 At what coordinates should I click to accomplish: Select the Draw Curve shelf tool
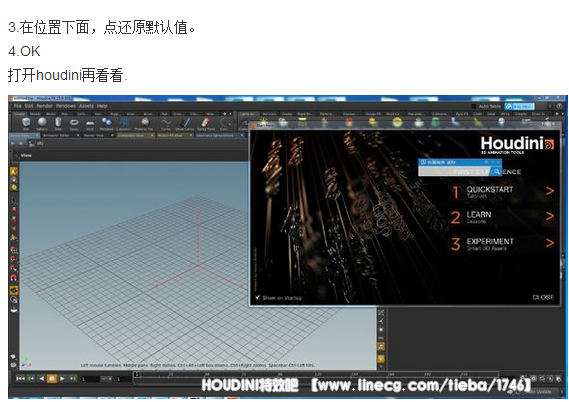point(185,123)
